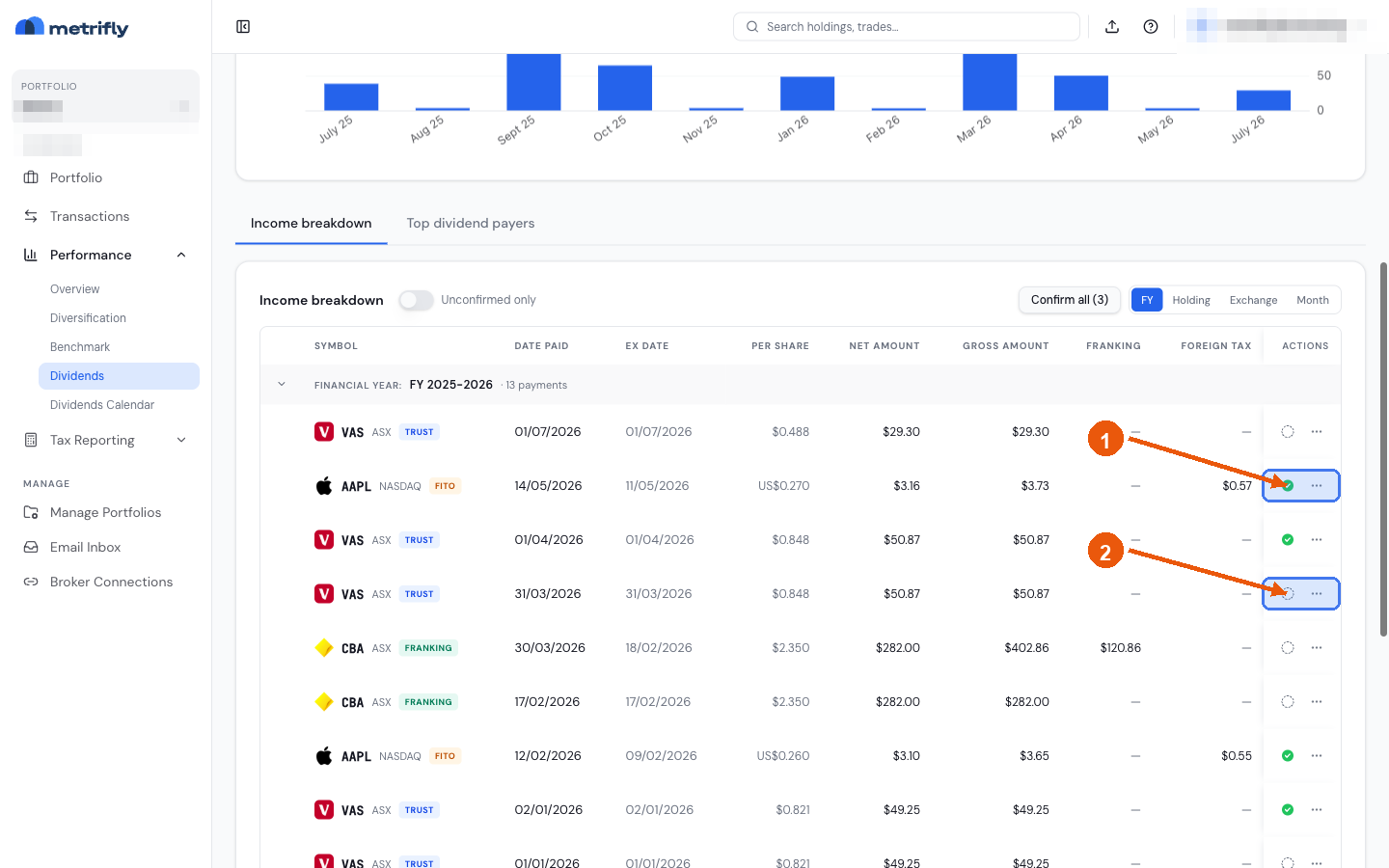The image size is (1389, 868).
Task: Open more actions for CBA paid 17/02/2026
Action: coord(1317,702)
